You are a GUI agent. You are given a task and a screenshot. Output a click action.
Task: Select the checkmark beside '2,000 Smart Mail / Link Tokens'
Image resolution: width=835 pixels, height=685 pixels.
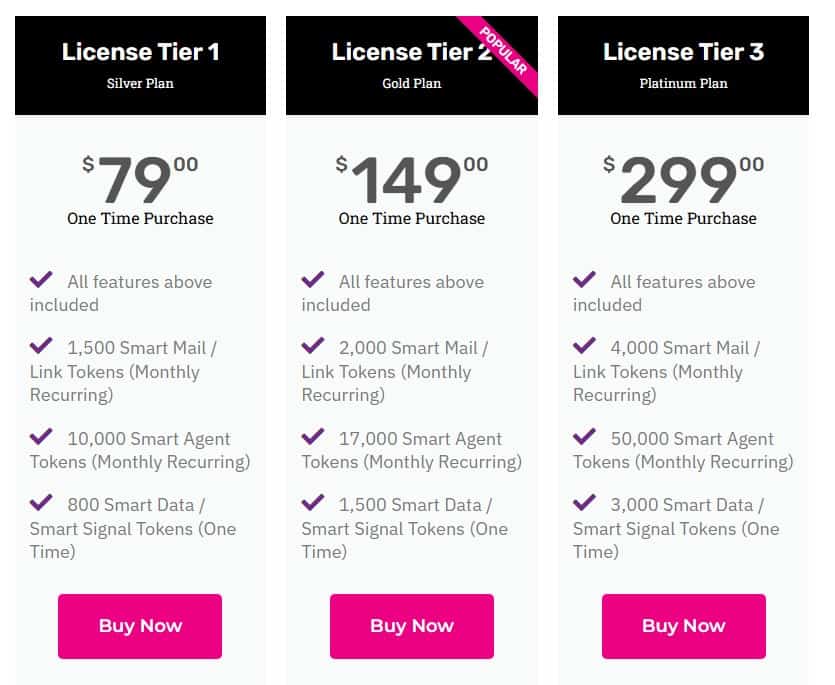click(314, 347)
